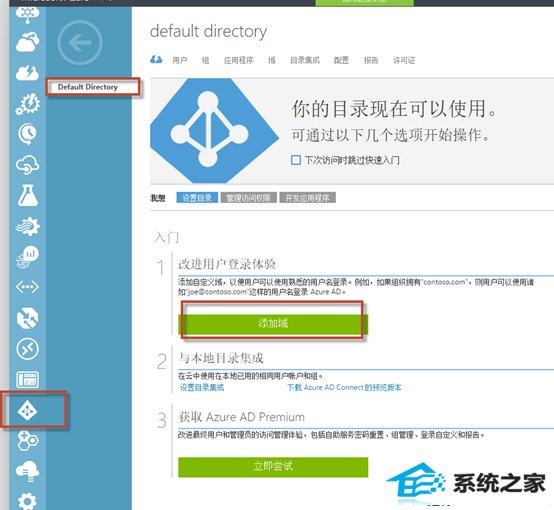Open the hexagons with plus marketplace icon
Viewport: 554px width, 510px height.
tap(28, 441)
